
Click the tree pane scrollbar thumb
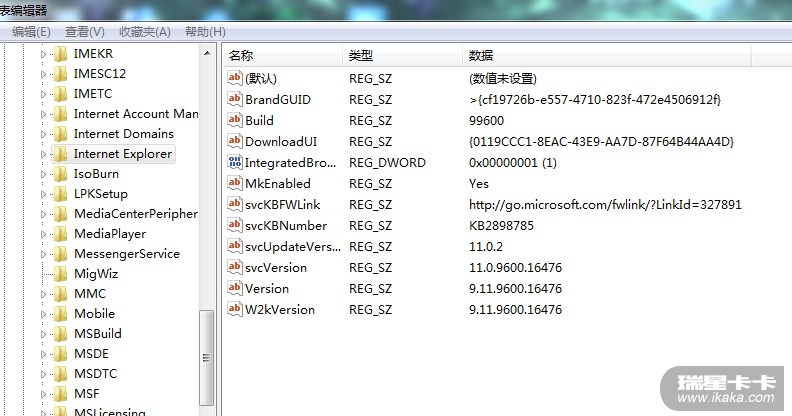tap(207, 357)
